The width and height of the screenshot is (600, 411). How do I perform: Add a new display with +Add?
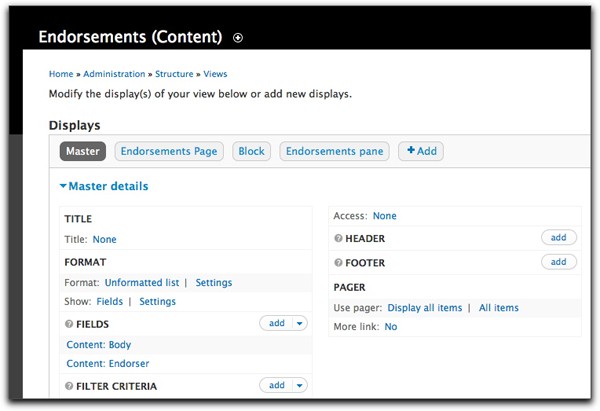pyautogui.click(x=421, y=152)
